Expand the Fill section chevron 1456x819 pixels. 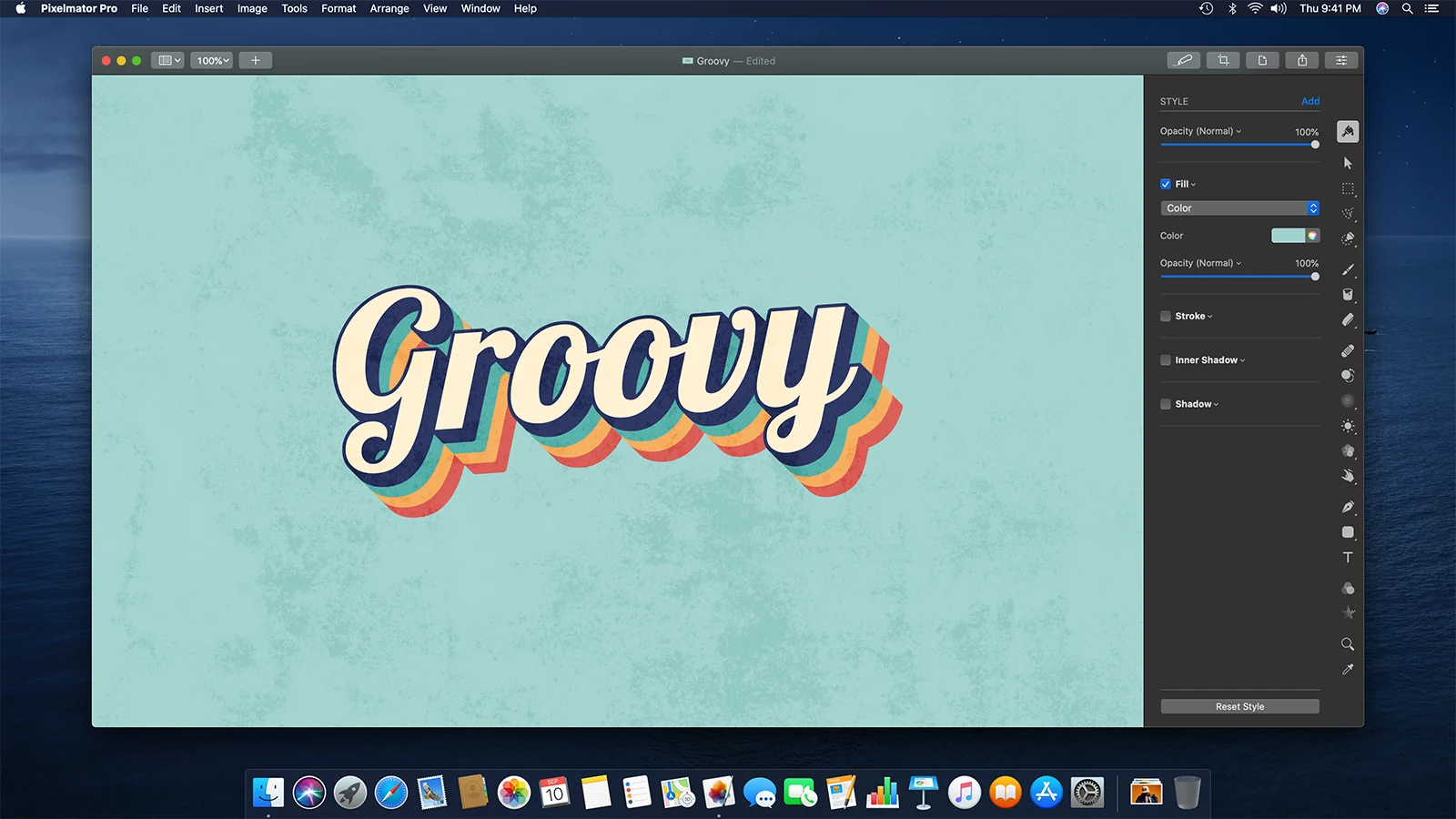[1193, 185]
